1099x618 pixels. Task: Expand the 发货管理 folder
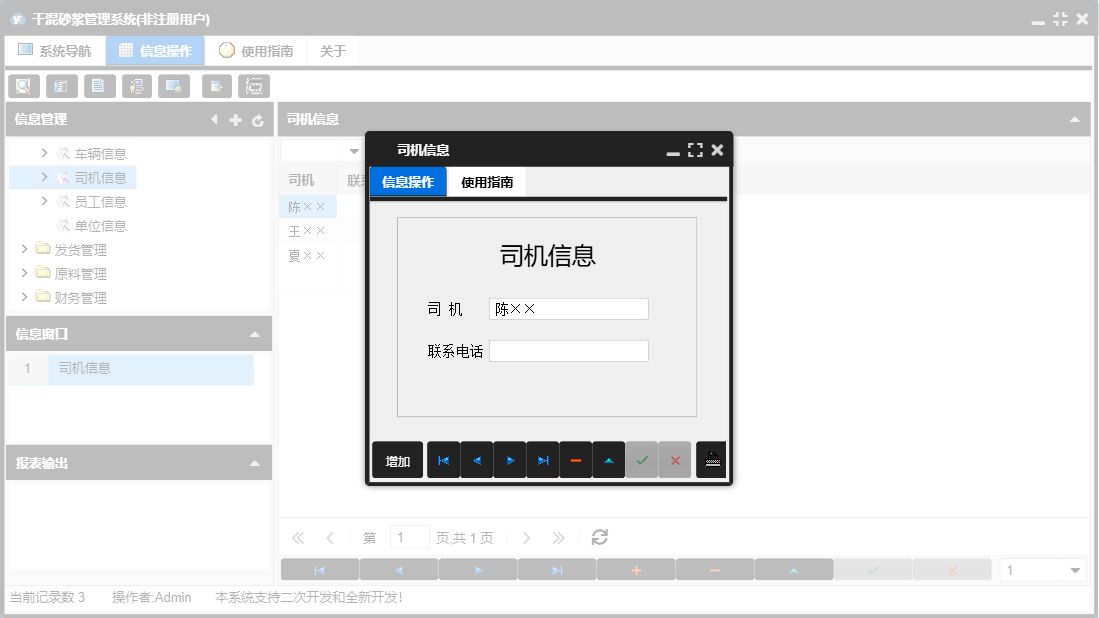25,249
